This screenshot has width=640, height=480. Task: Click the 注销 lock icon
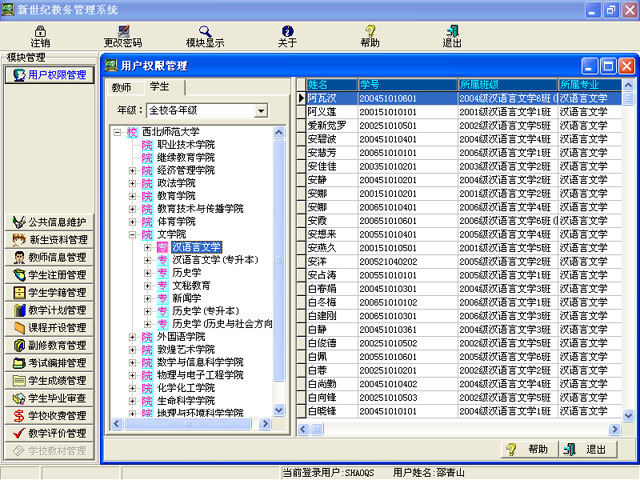40,31
